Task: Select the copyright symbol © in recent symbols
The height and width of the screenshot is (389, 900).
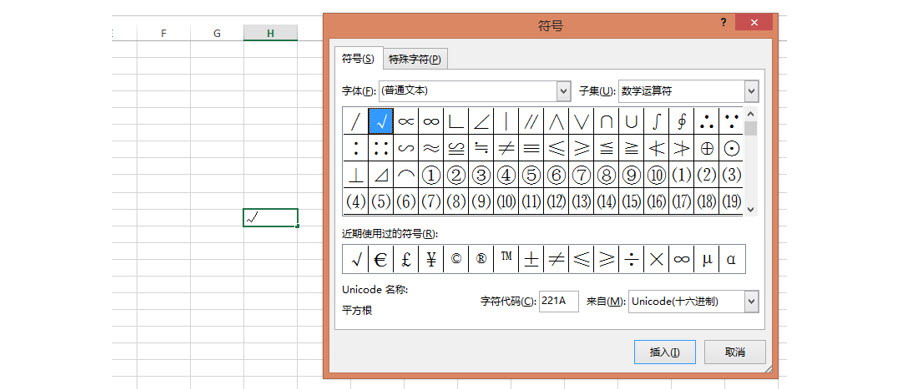Action: tap(456, 259)
